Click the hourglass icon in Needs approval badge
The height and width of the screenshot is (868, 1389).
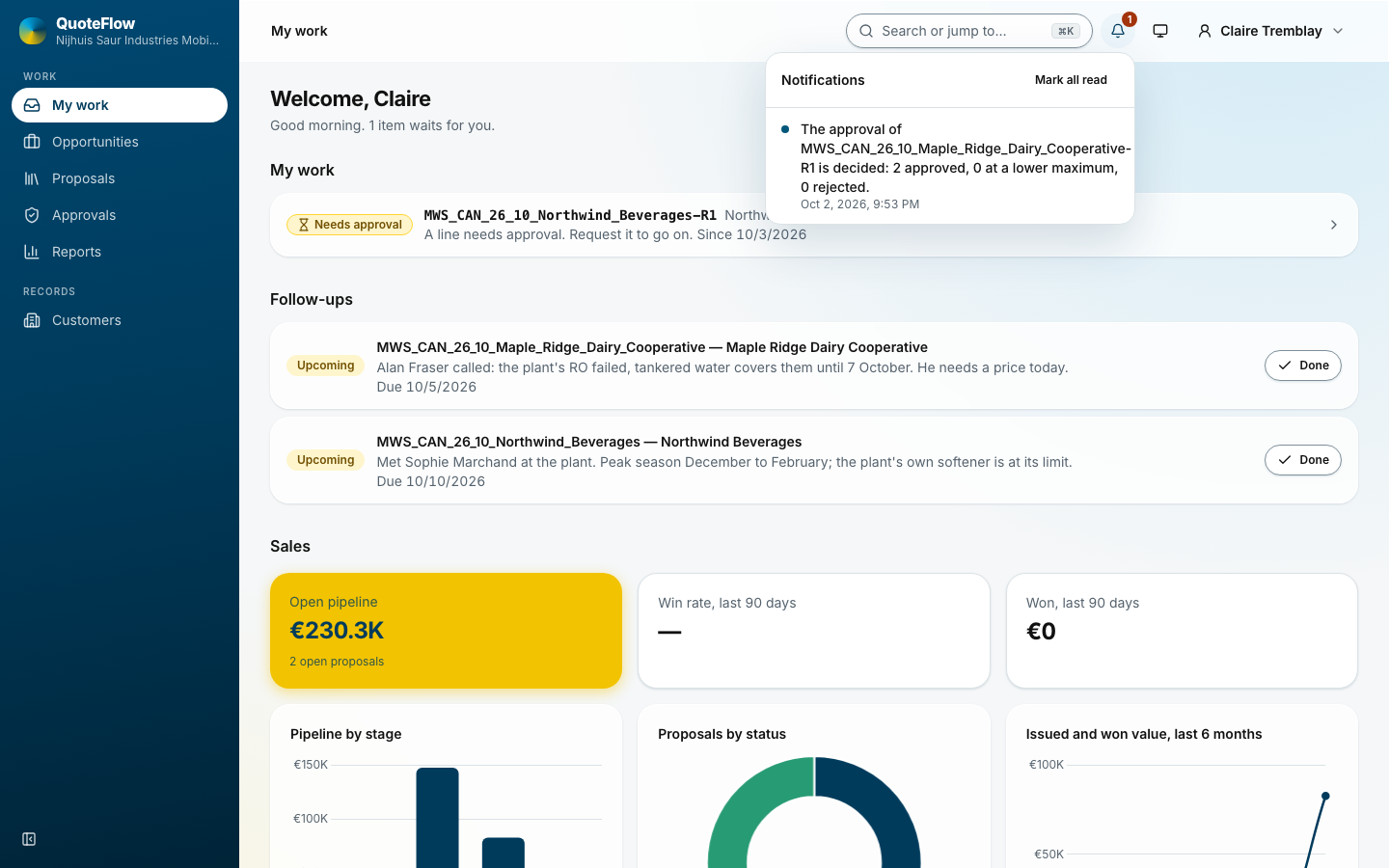coord(304,225)
